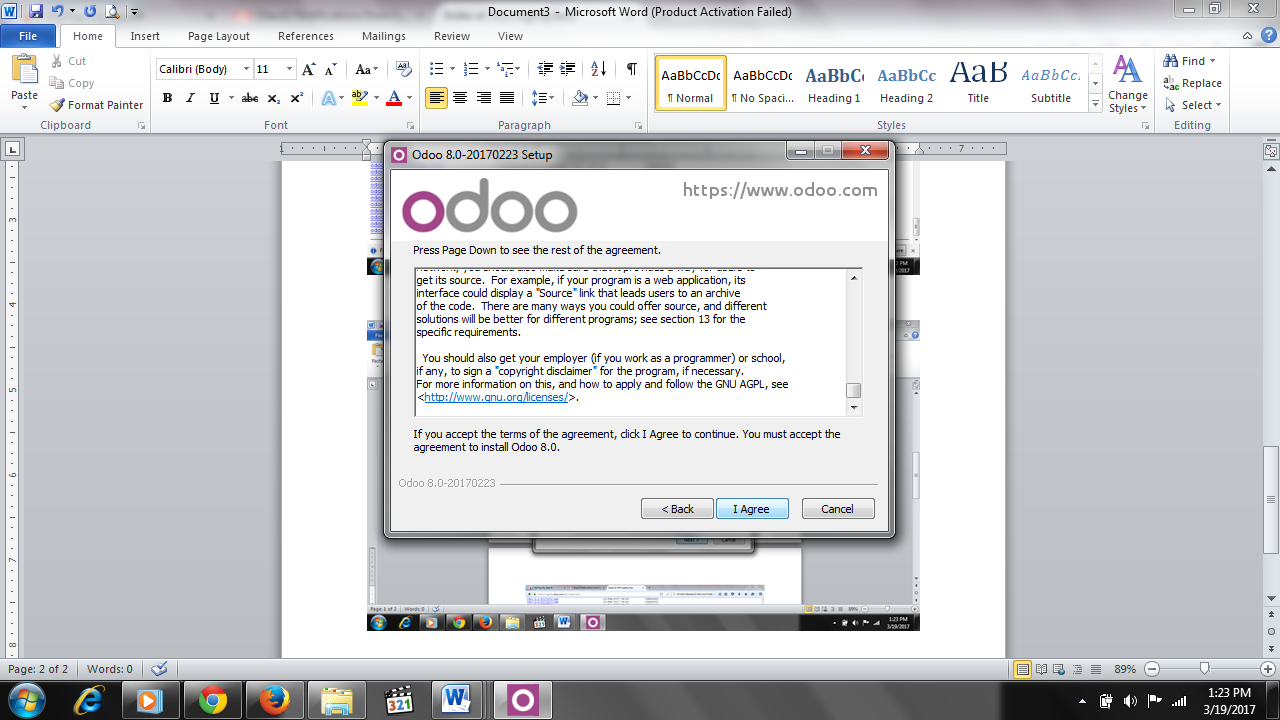Toggle Underline formatting
1280x720 pixels.
214,98
